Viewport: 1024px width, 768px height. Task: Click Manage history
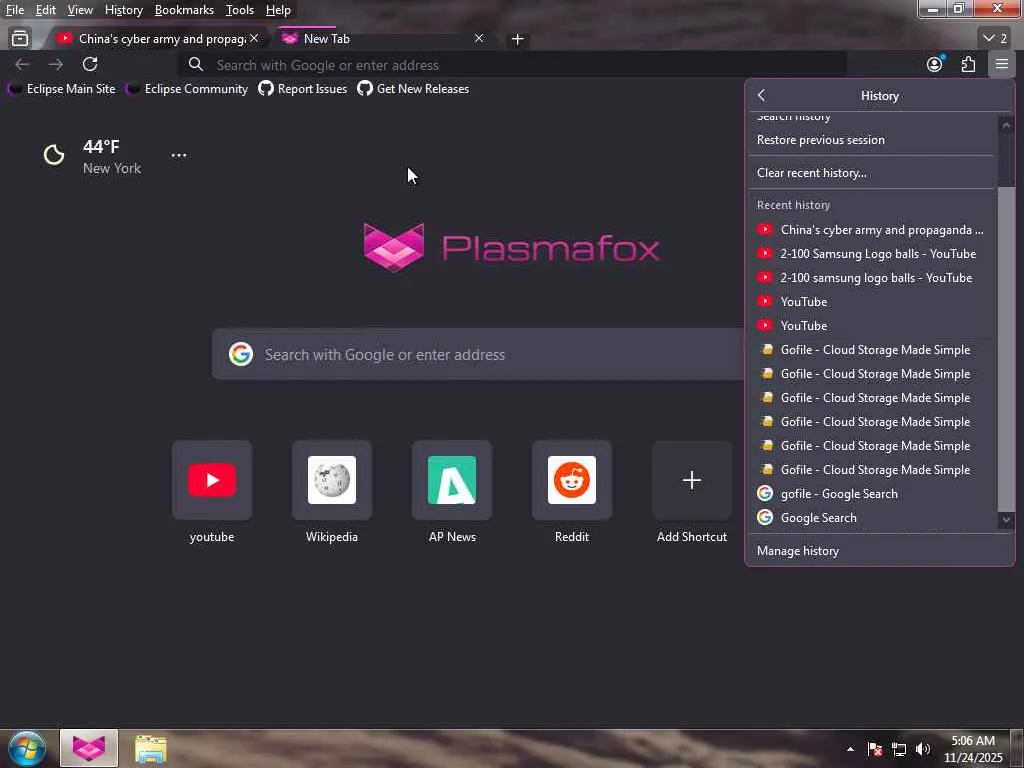coord(879,551)
